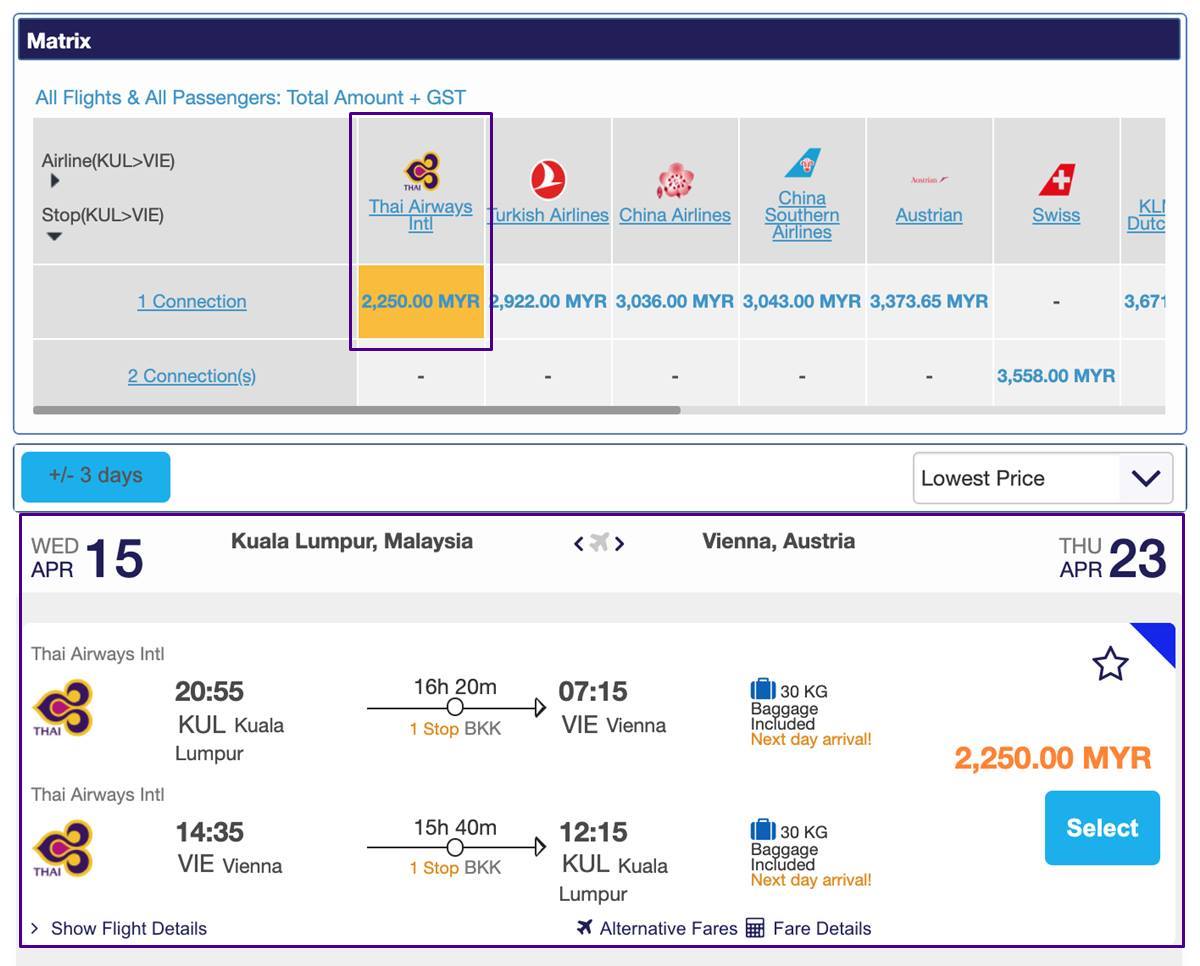
Task: Click the 1 Stop BKK label on the 16h 20m flight
Action: [x=455, y=729]
